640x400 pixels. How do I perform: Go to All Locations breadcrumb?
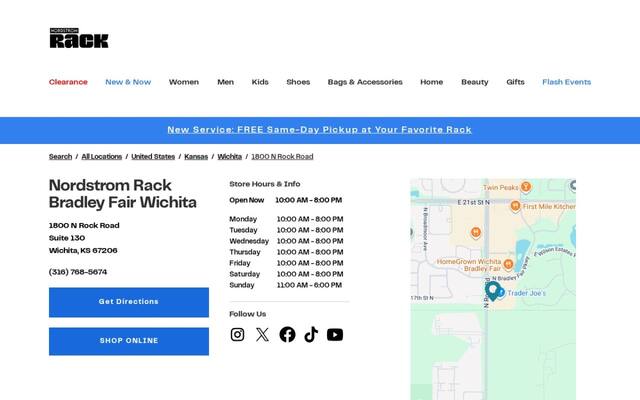pos(102,156)
